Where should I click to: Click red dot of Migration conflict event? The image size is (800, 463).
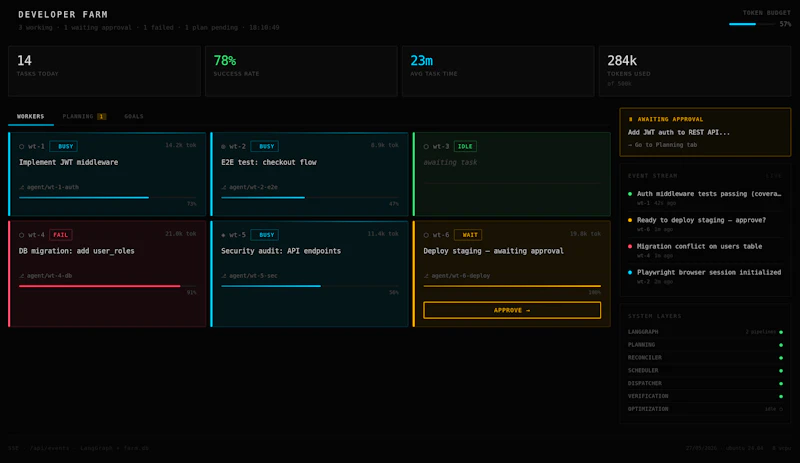coord(630,246)
